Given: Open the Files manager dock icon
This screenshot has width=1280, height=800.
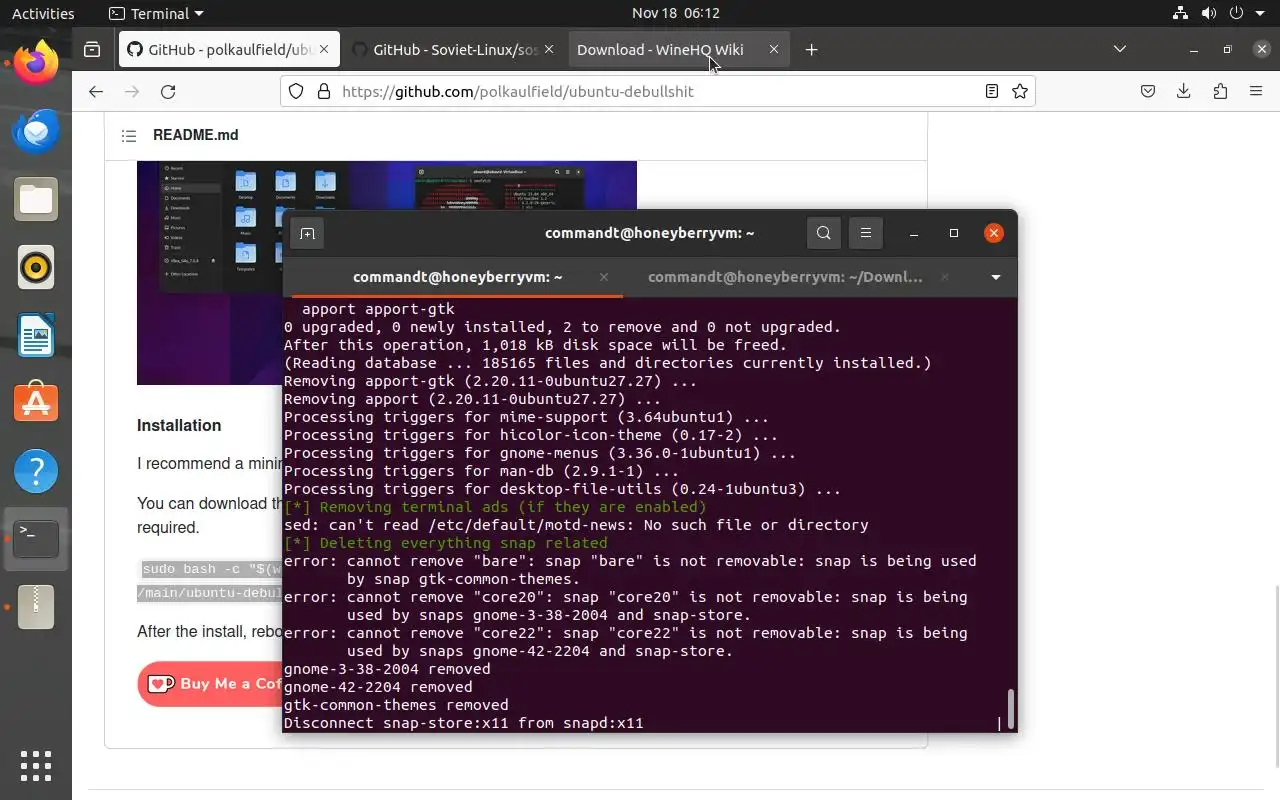Looking at the screenshot, I should tap(36, 200).
